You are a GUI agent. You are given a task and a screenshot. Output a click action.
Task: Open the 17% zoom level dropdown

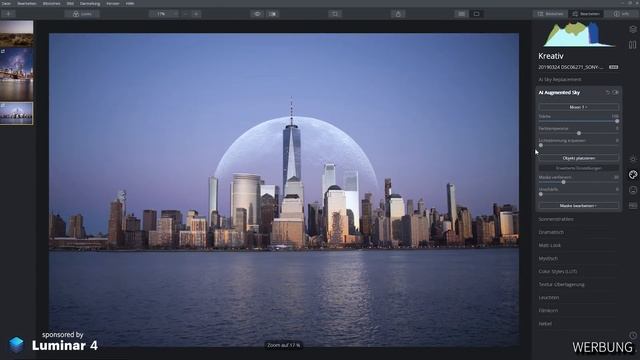point(164,14)
